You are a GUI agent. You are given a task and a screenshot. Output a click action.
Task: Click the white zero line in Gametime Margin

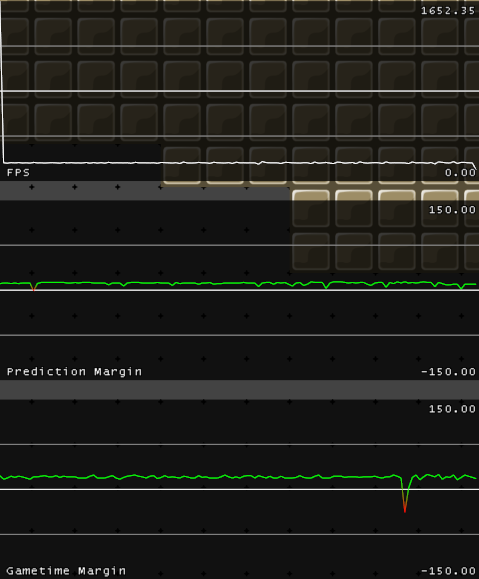pyautogui.click(x=239, y=489)
